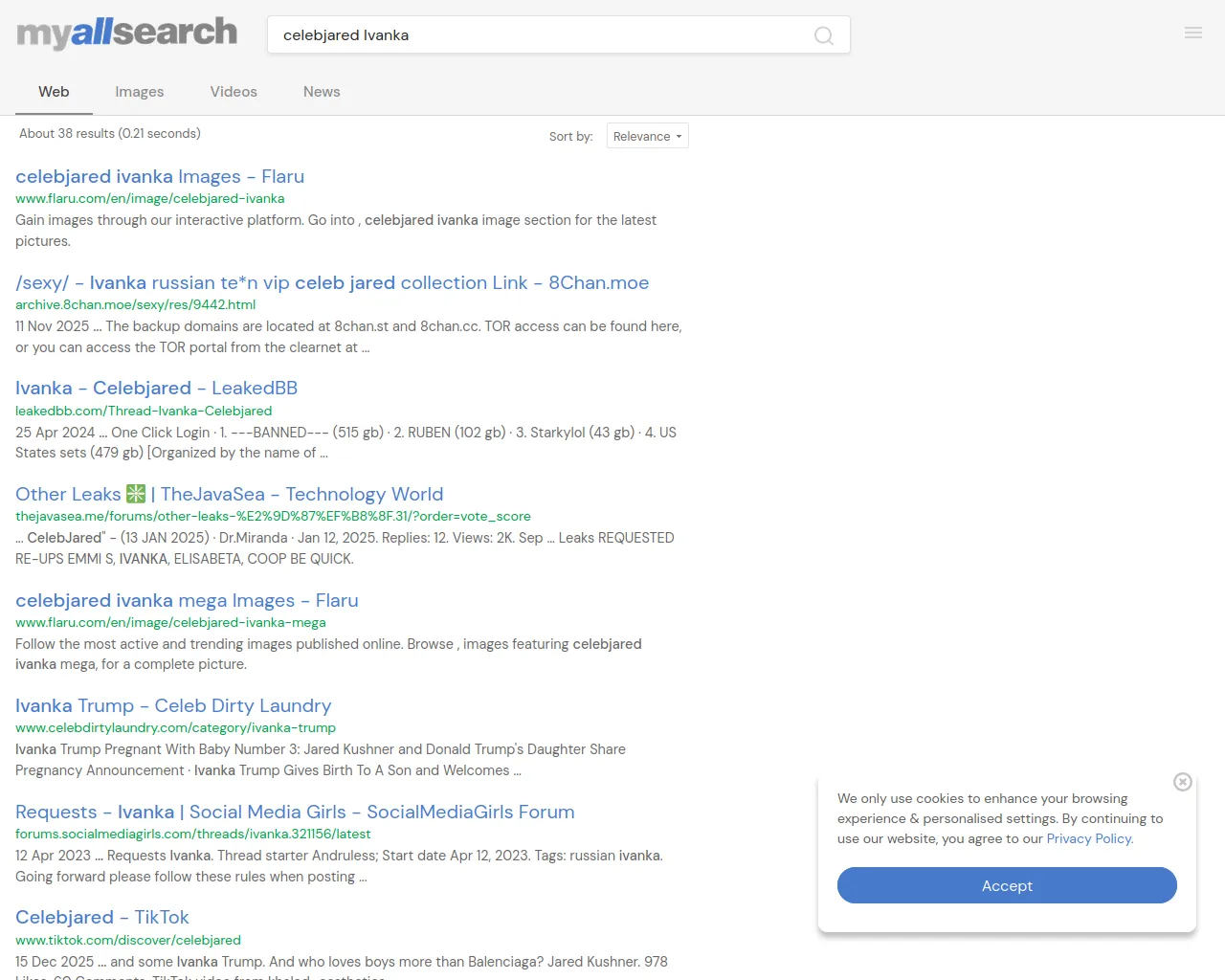Switch to the Images tab
The height and width of the screenshot is (980, 1225).
pos(139,92)
